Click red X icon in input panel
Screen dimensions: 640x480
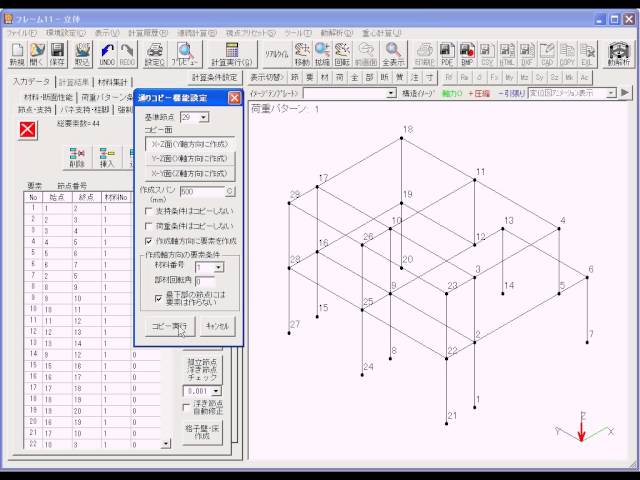(x=27, y=130)
